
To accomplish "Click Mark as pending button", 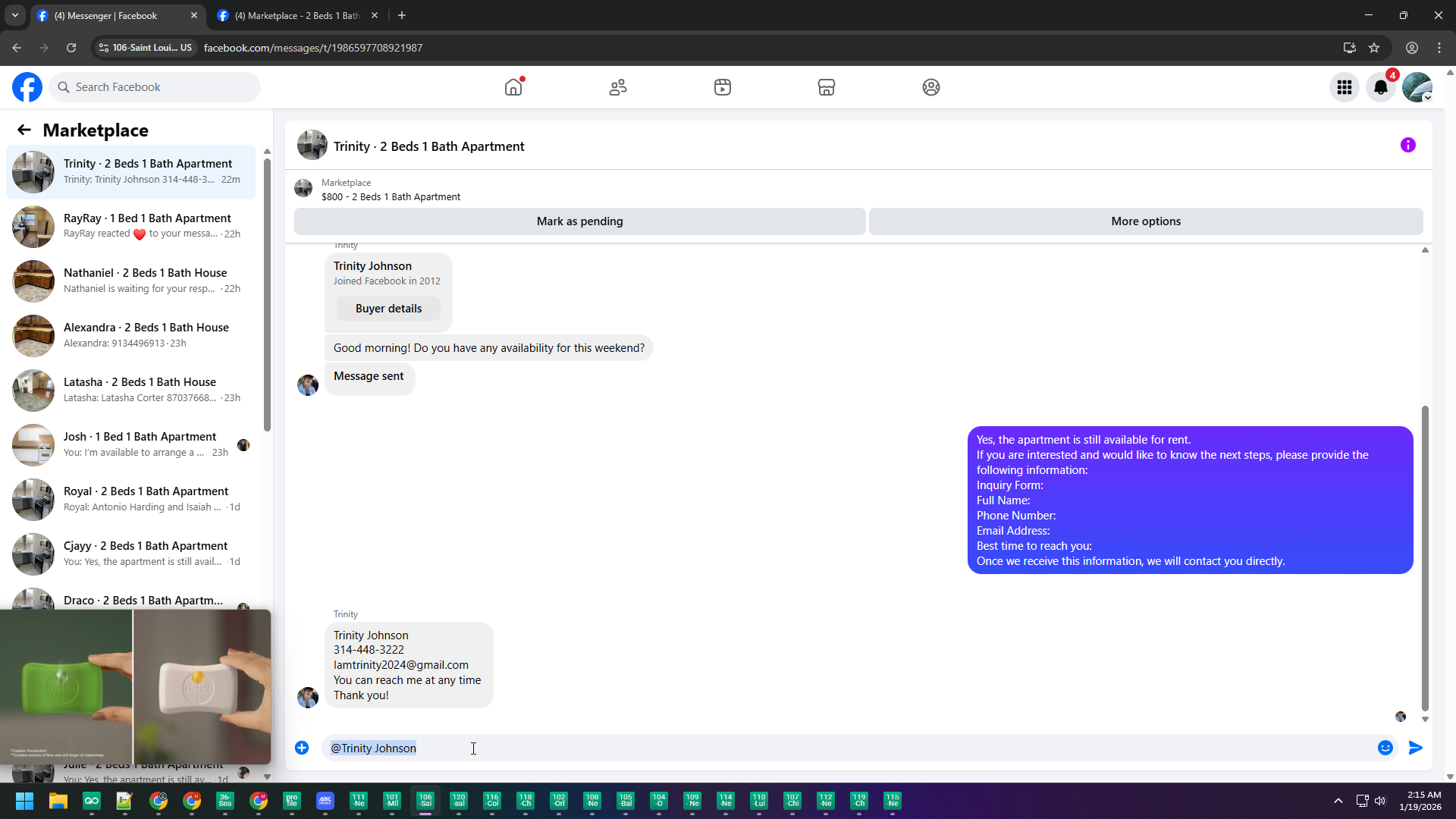I will (580, 221).
